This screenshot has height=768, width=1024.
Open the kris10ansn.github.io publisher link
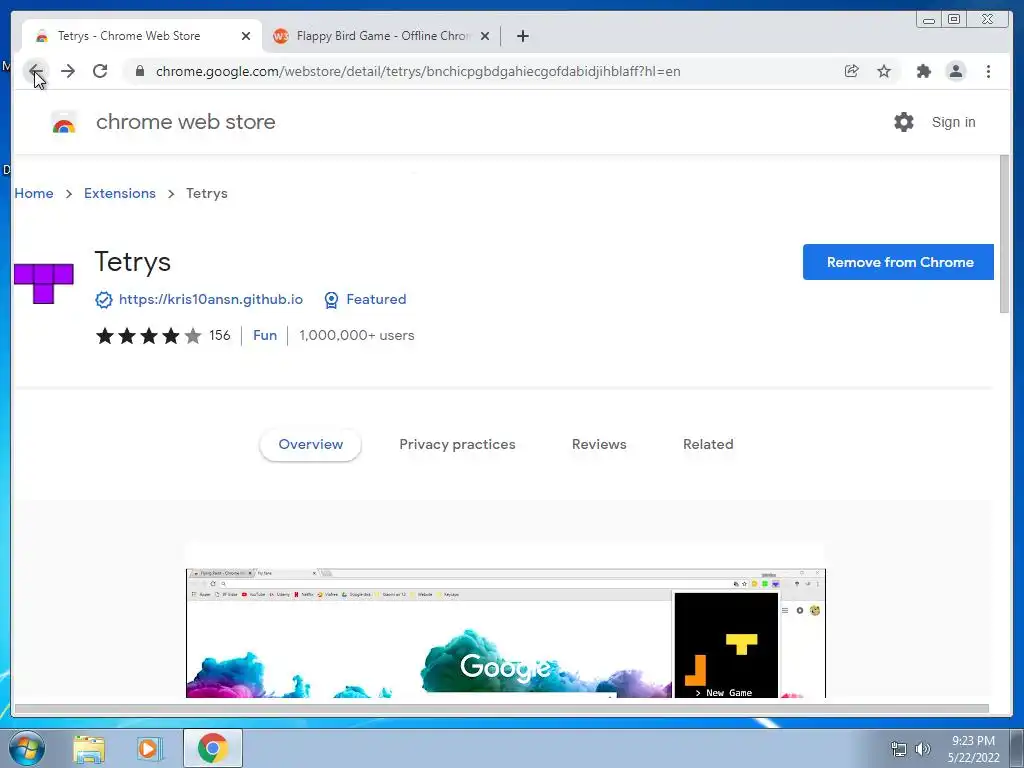click(211, 300)
